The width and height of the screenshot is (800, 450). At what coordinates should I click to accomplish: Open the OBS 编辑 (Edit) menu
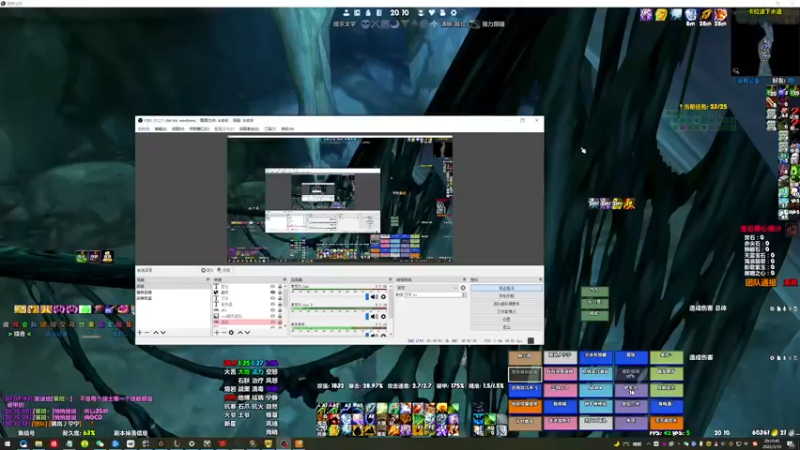[x=161, y=129]
